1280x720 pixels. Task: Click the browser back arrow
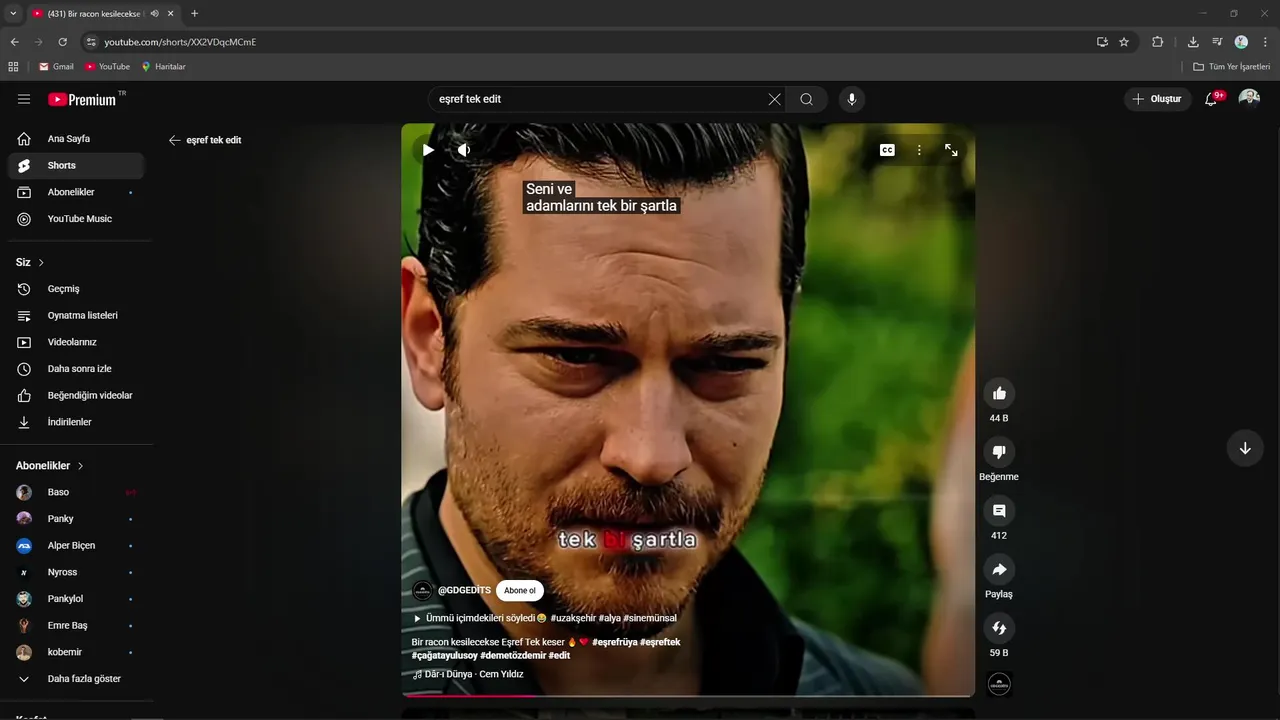tap(14, 42)
